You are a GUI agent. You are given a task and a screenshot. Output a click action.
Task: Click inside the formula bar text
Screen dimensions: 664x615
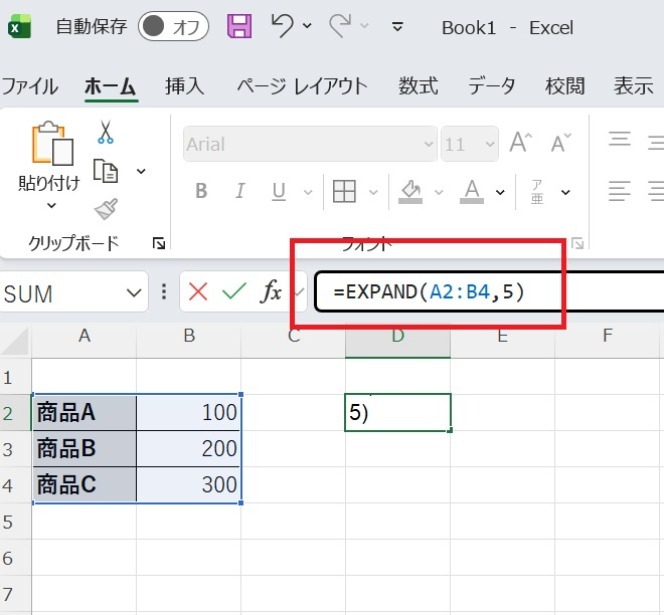click(429, 292)
